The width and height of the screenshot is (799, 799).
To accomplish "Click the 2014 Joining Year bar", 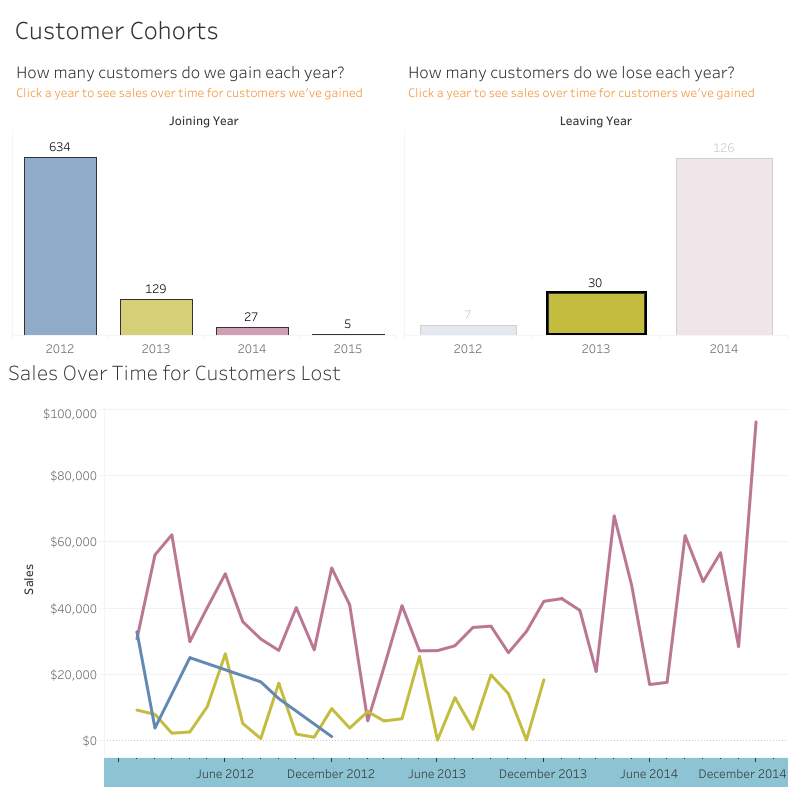I will [x=252, y=331].
